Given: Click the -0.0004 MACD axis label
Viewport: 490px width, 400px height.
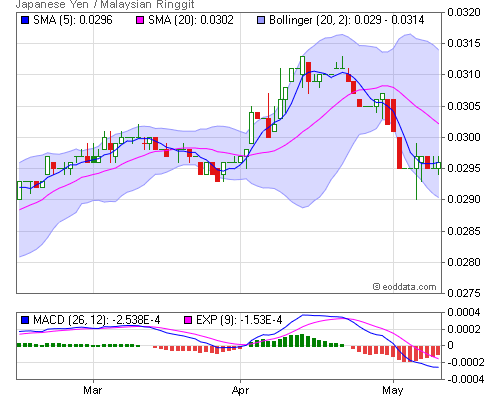Looking at the screenshot, I should [x=466, y=379].
